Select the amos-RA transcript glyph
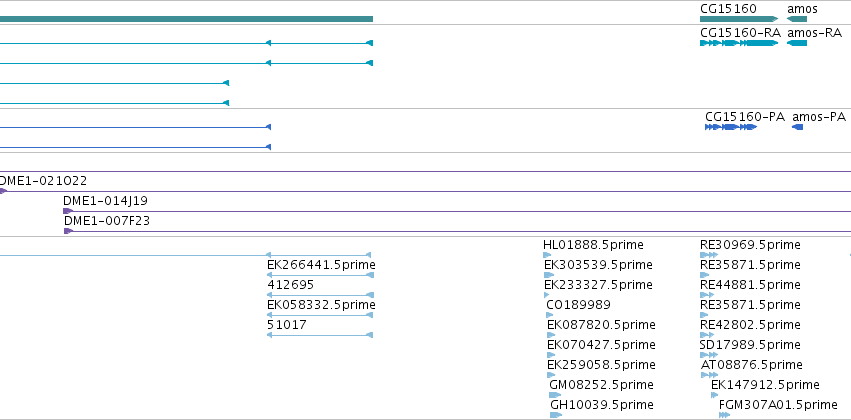 point(797,43)
